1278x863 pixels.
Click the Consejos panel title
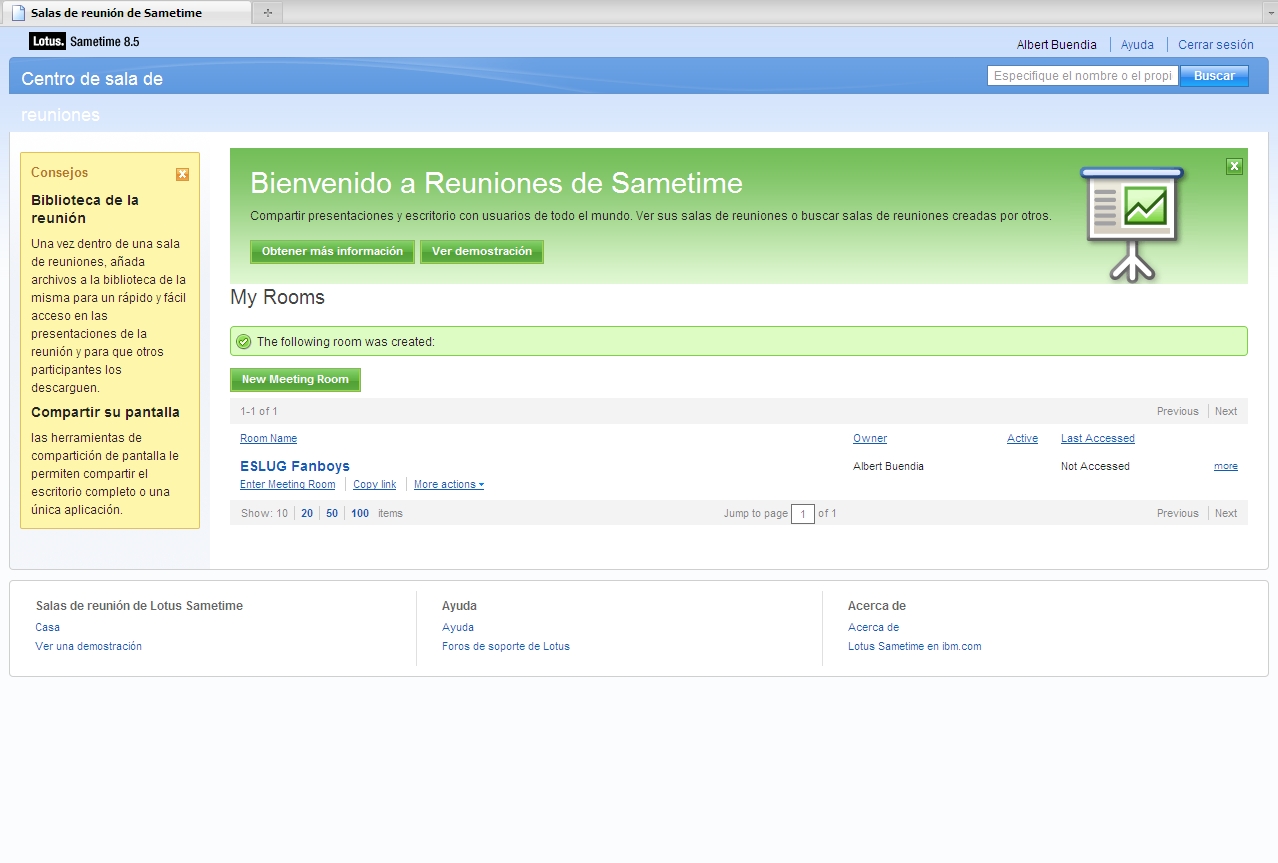click(x=59, y=173)
